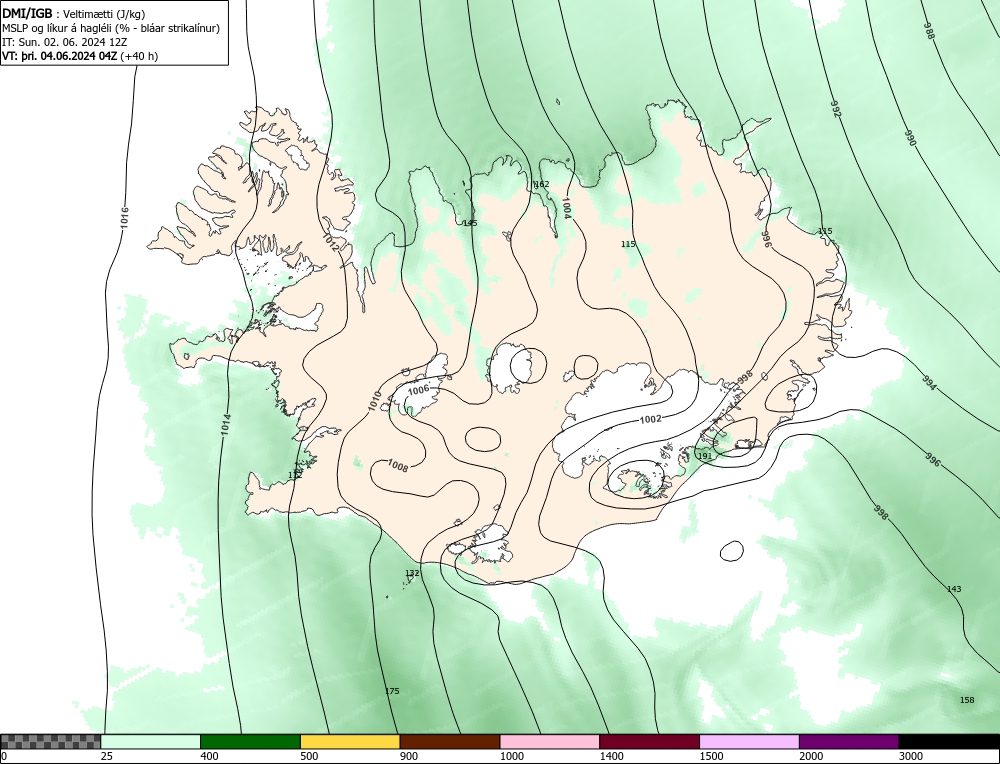Select the light green 25–400 legend swatch
This screenshot has width=1000, height=764.
(151, 741)
